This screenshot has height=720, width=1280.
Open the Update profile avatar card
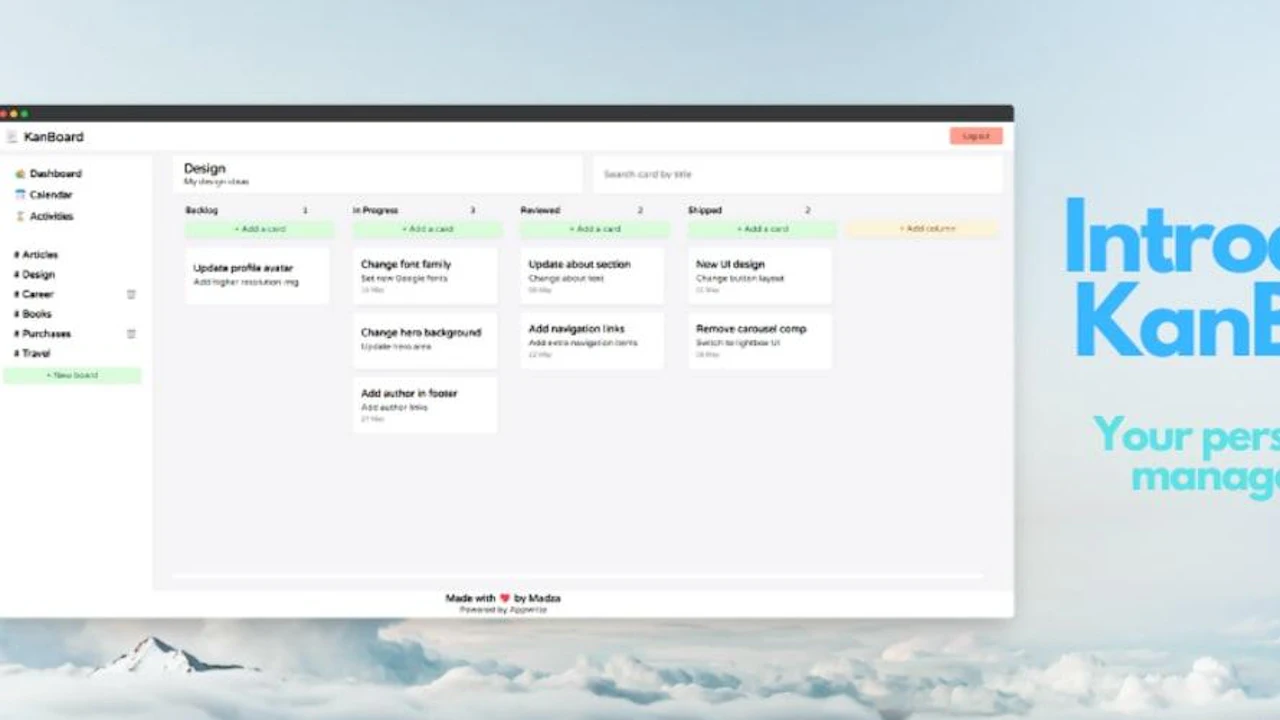(x=256, y=274)
